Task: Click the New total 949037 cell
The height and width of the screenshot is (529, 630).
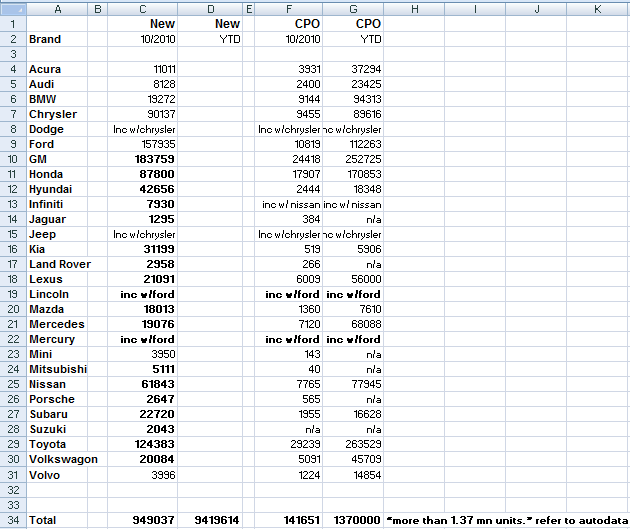Action: (143, 520)
